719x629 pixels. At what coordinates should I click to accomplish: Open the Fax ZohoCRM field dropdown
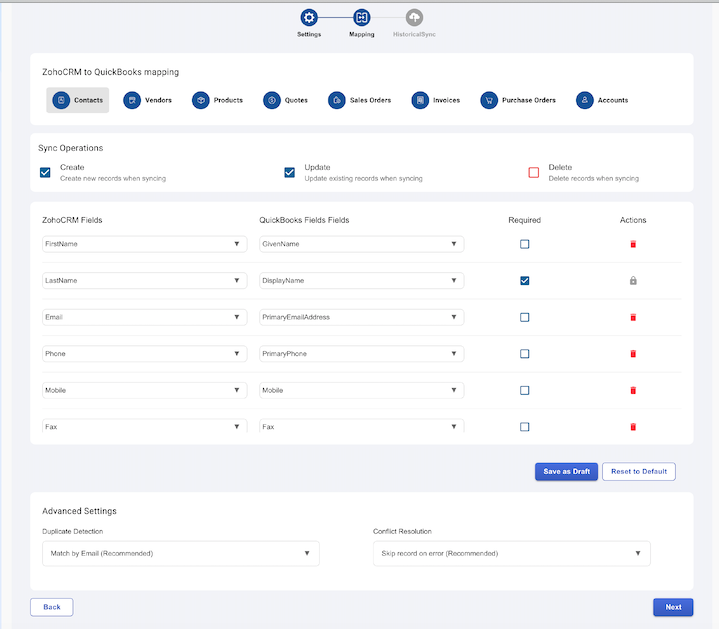pos(144,426)
